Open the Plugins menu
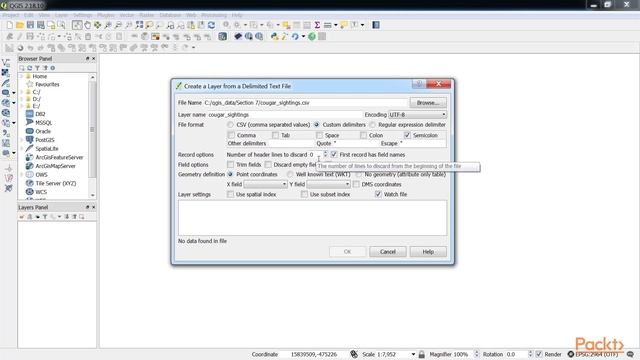Screen dimensions: 640x360 pyautogui.click(x=106, y=15)
